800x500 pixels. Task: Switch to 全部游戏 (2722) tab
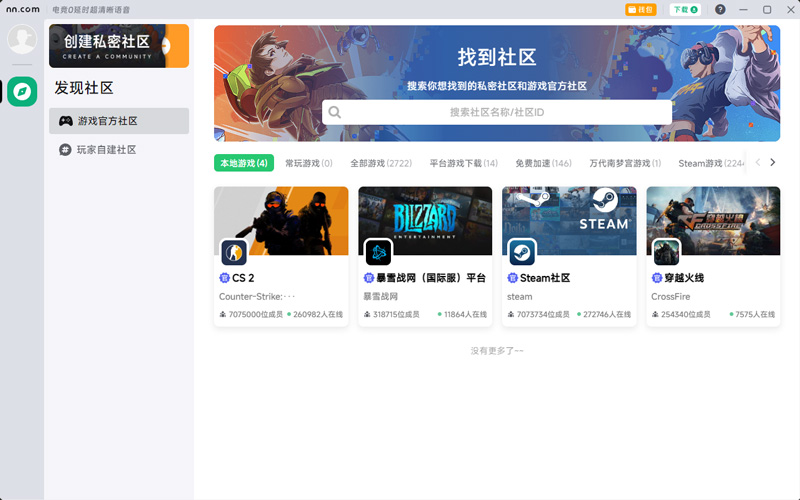coord(381,163)
